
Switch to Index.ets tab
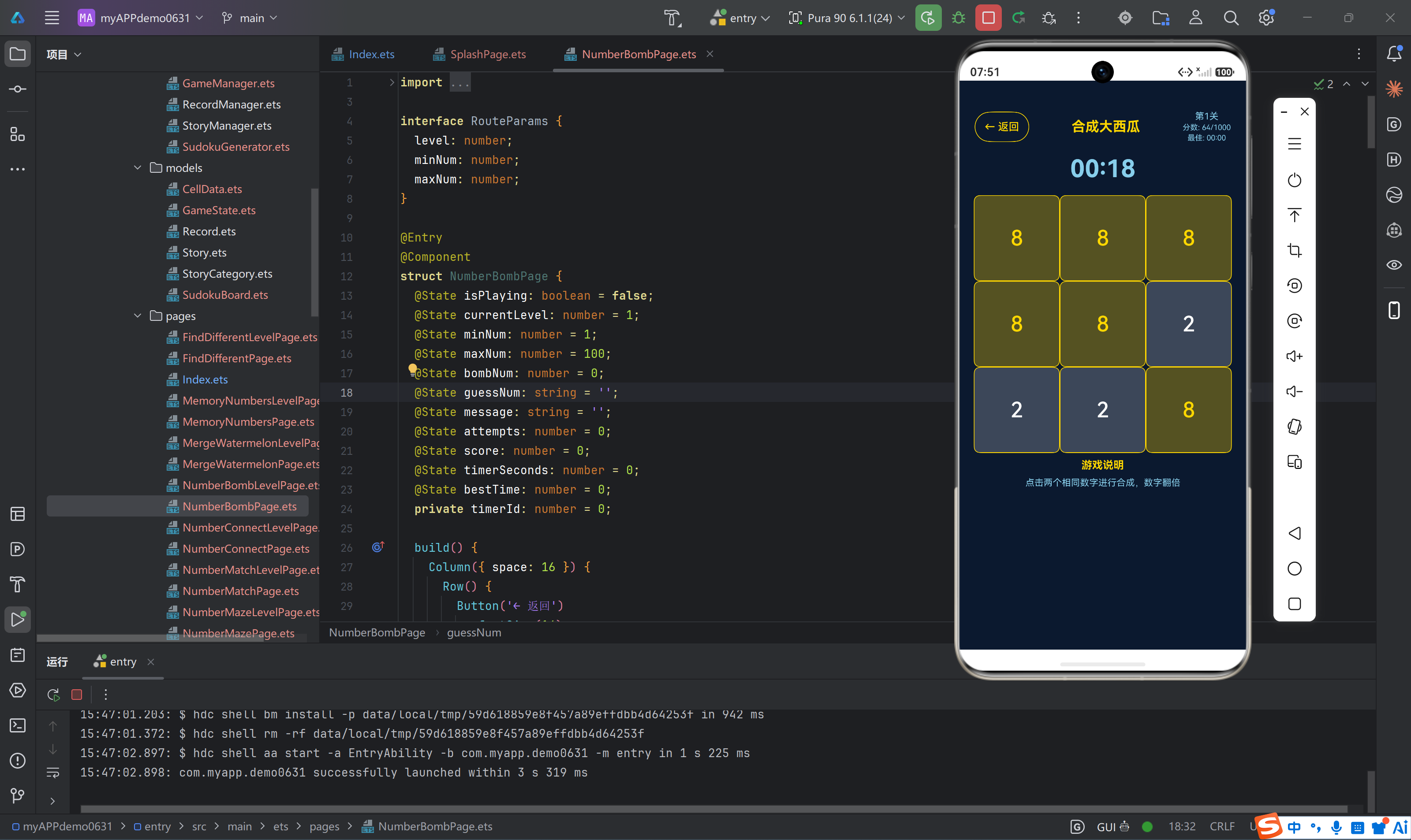[x=363, y=54]
